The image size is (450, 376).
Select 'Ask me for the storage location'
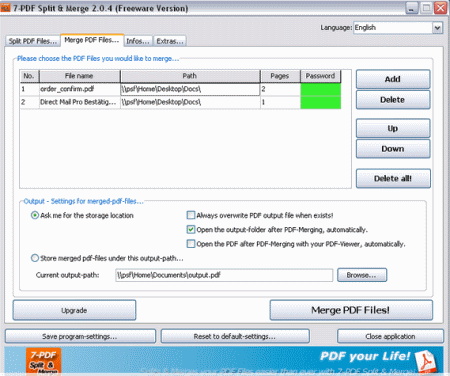click(35, 215)
